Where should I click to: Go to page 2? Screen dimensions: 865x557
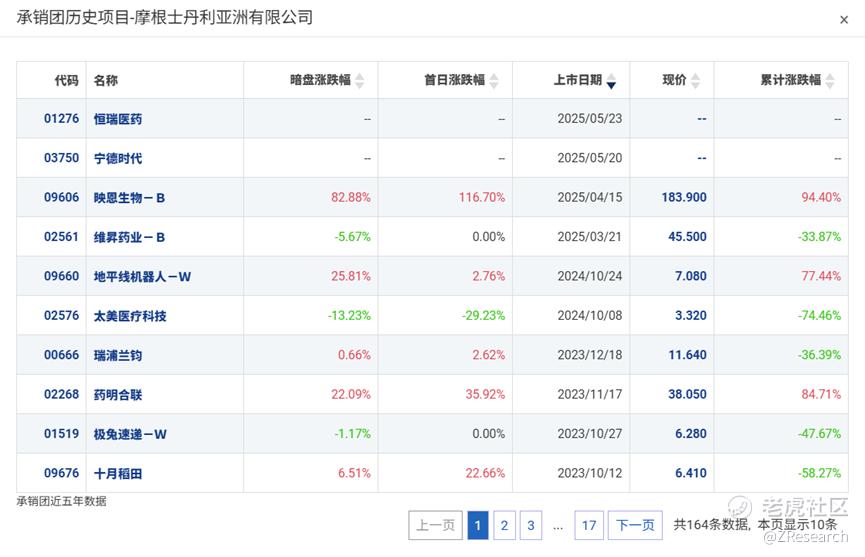504,525
